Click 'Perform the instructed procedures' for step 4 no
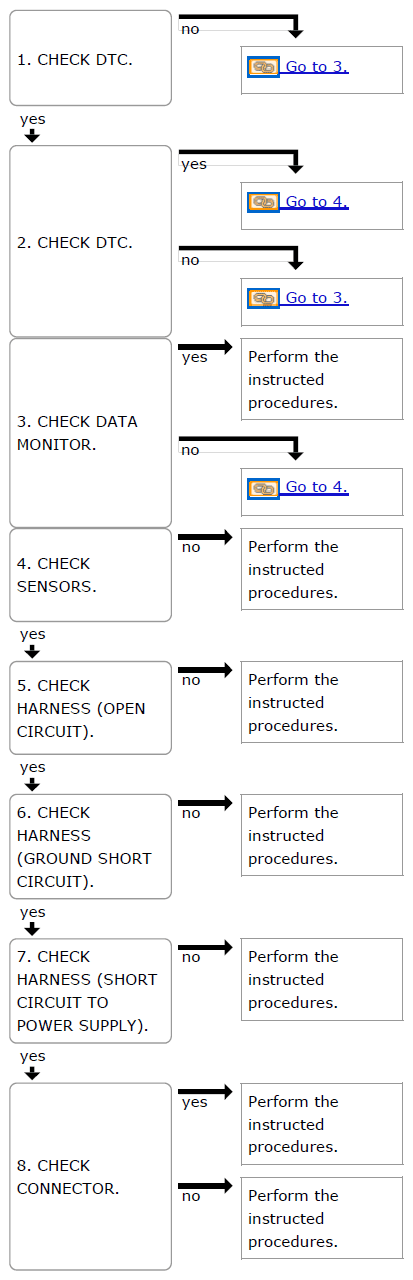The height and width of the screenshot is (1280, 413). click(x=322, y=569)
